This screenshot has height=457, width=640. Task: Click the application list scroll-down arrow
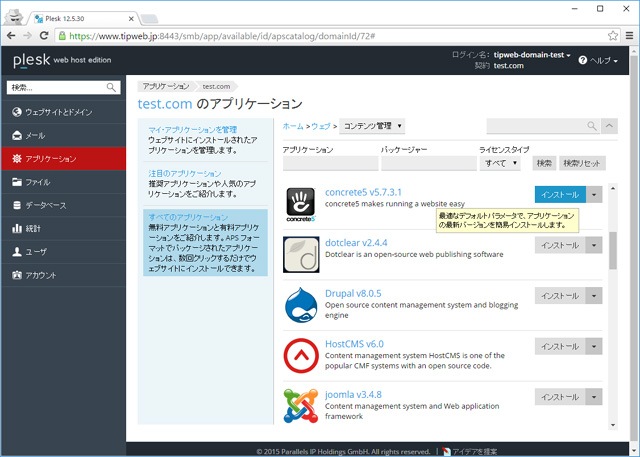click(x=613, y=425)
